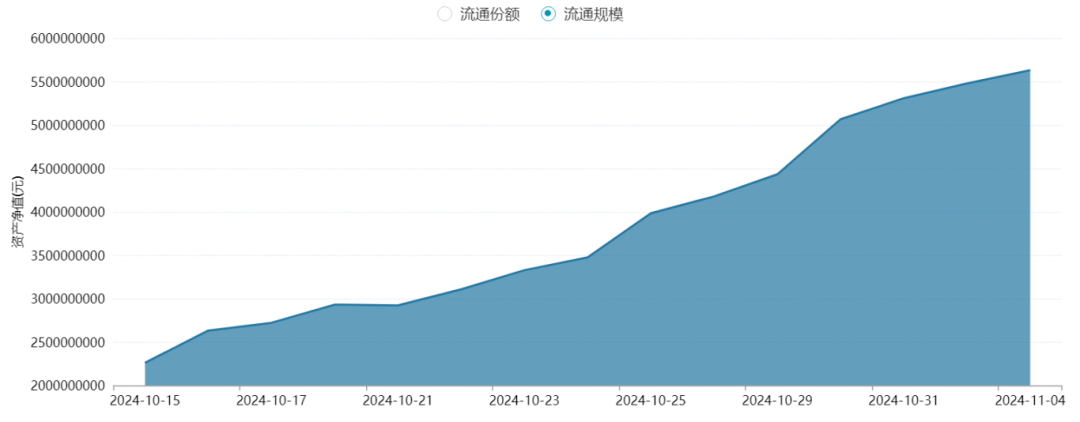Click the 2500000000 y-axis value
Screen dimensions: 1080x422
point(68,342)
